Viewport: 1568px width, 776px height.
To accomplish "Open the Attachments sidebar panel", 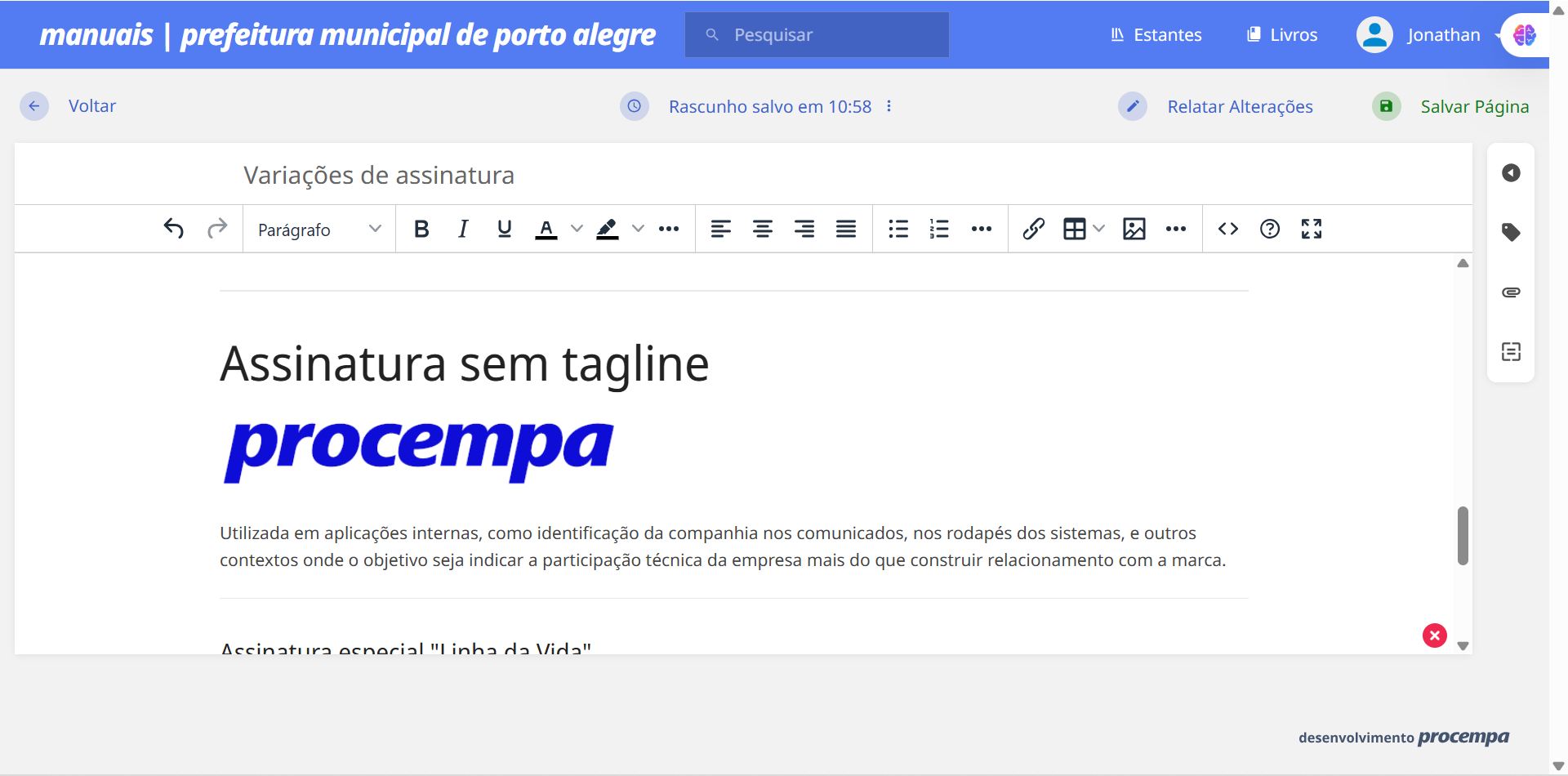I will 1512,292.
